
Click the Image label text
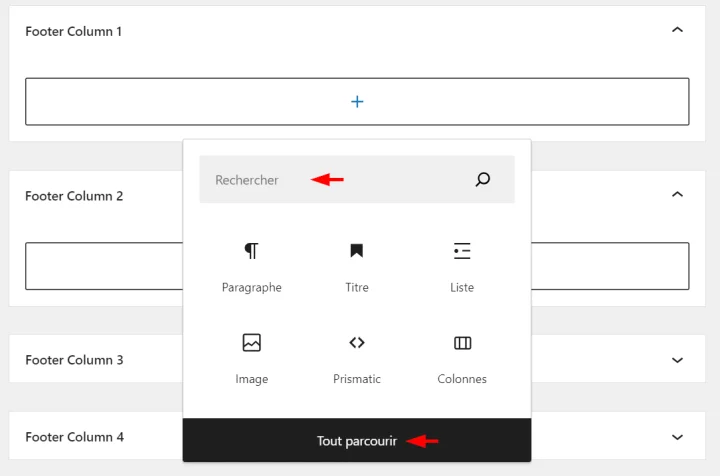tap(252, 379)
